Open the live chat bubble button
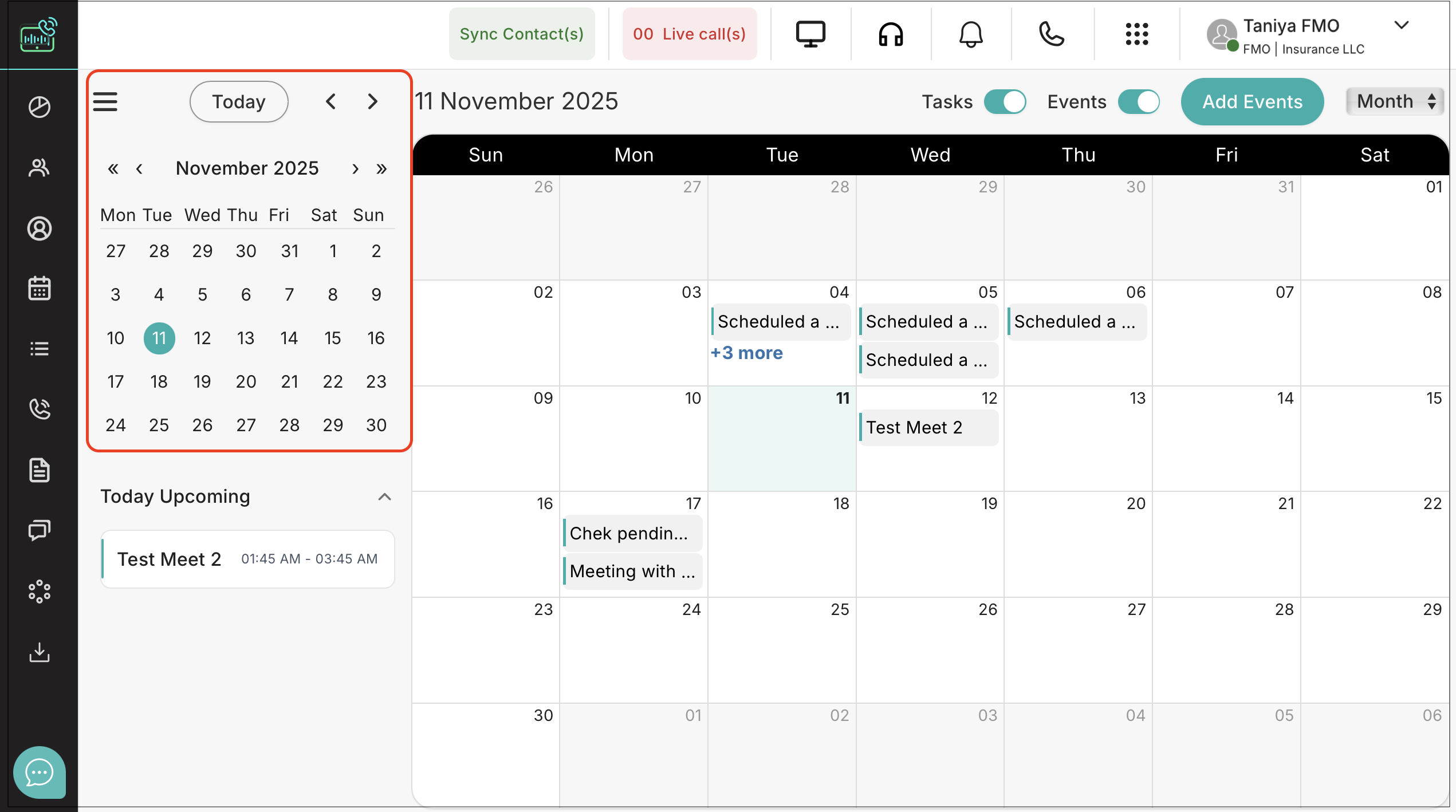Screen dimensions: 1456x812 coord(39,772)
